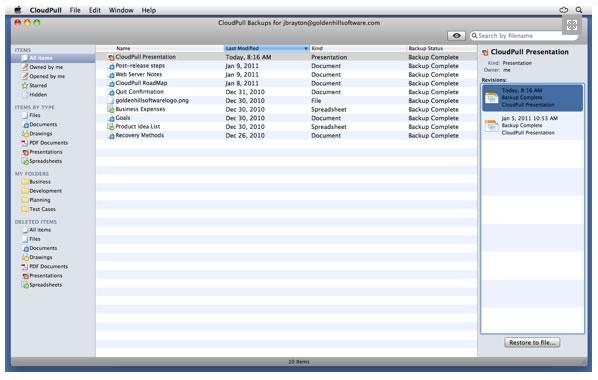Open the Help menu
The image size is (598, 380).
click(149, 10)
